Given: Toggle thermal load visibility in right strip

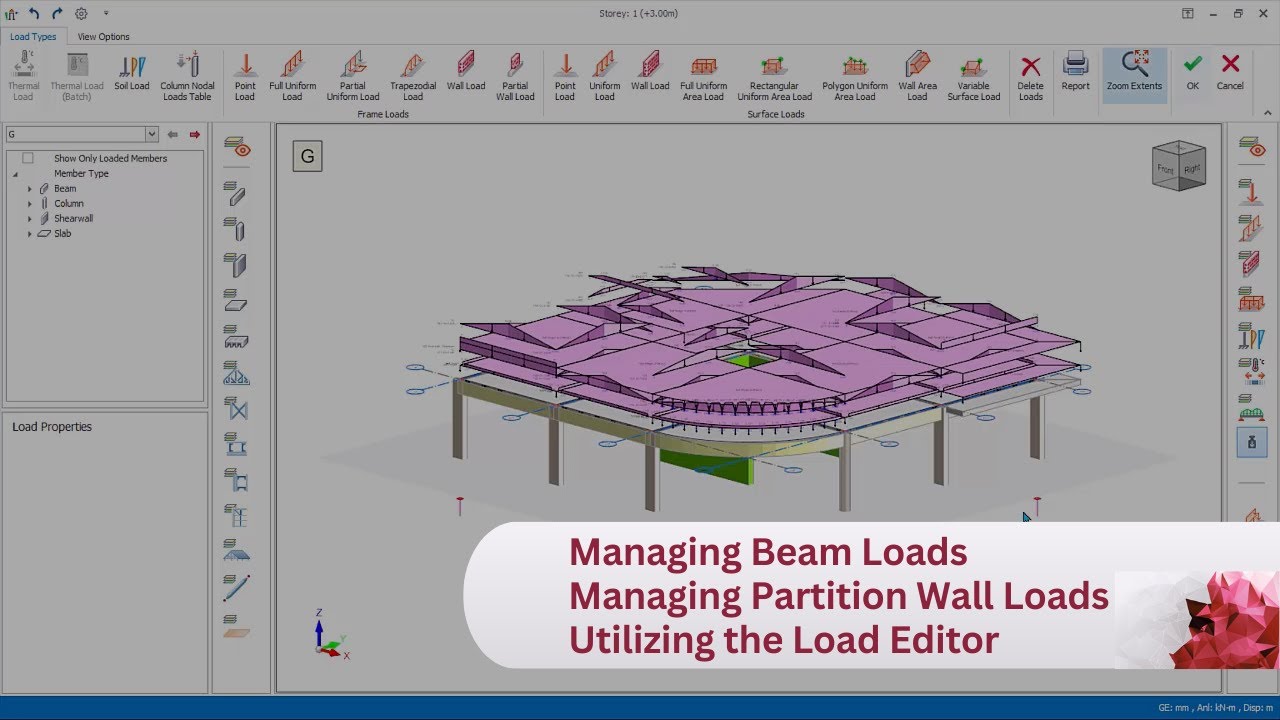Looking at the screenshot, I should (x=1251, y=371).
